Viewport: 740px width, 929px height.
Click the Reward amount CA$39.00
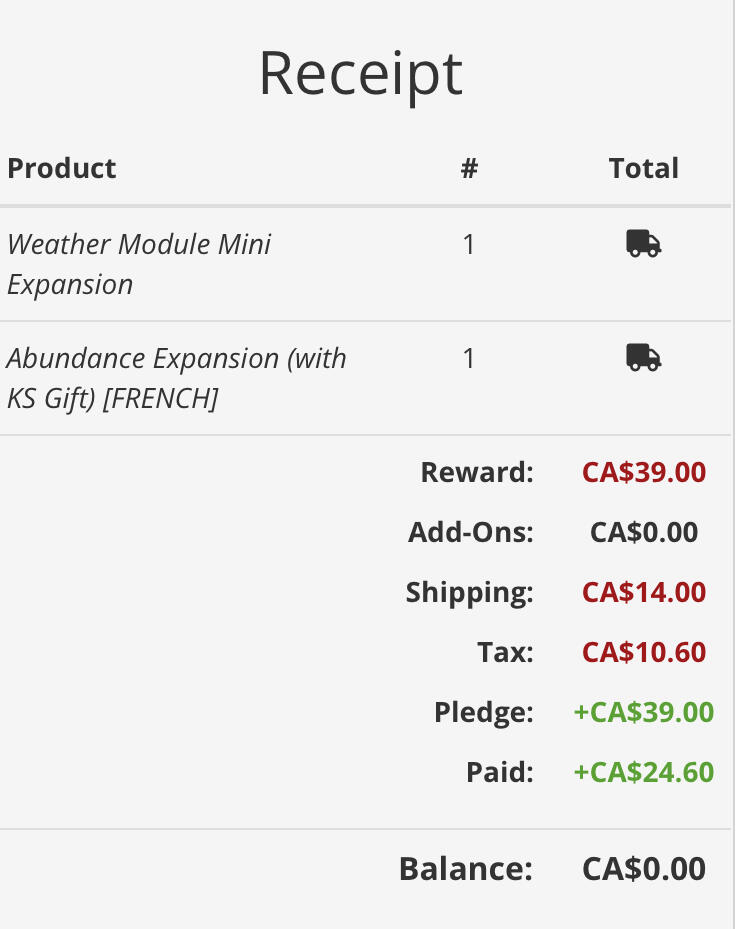(644, 472)
